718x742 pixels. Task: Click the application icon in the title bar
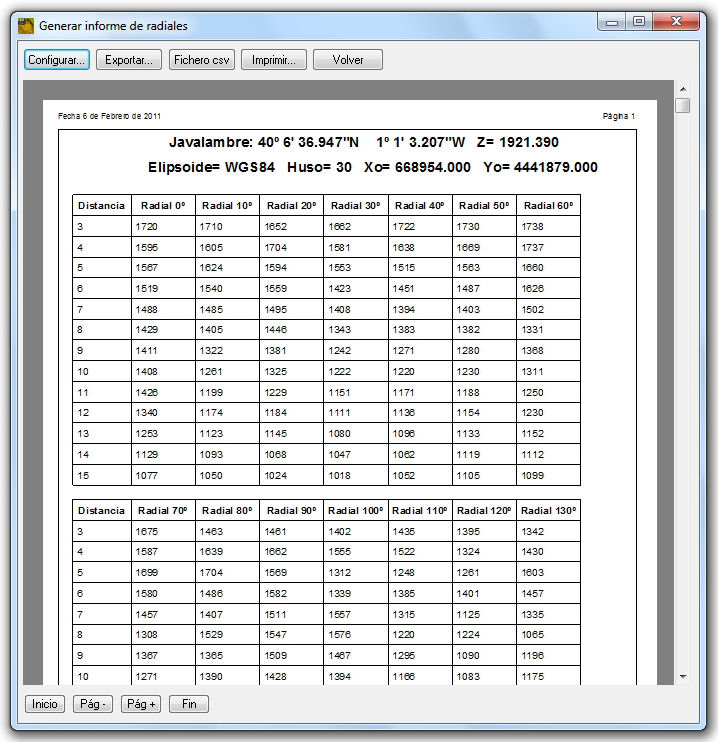tap(26, 26)
